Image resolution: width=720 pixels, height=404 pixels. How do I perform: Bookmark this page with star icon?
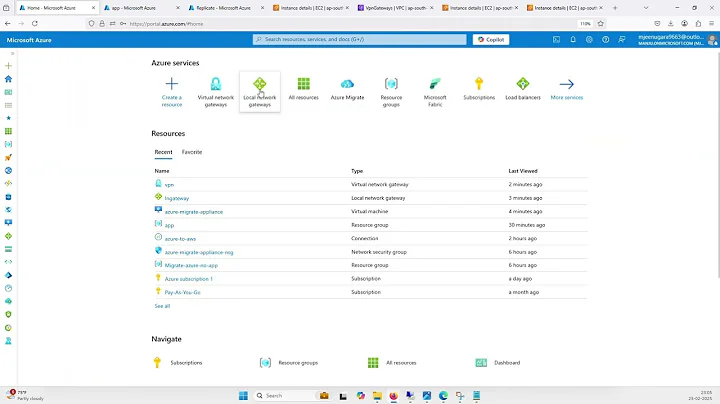[601, 23]
